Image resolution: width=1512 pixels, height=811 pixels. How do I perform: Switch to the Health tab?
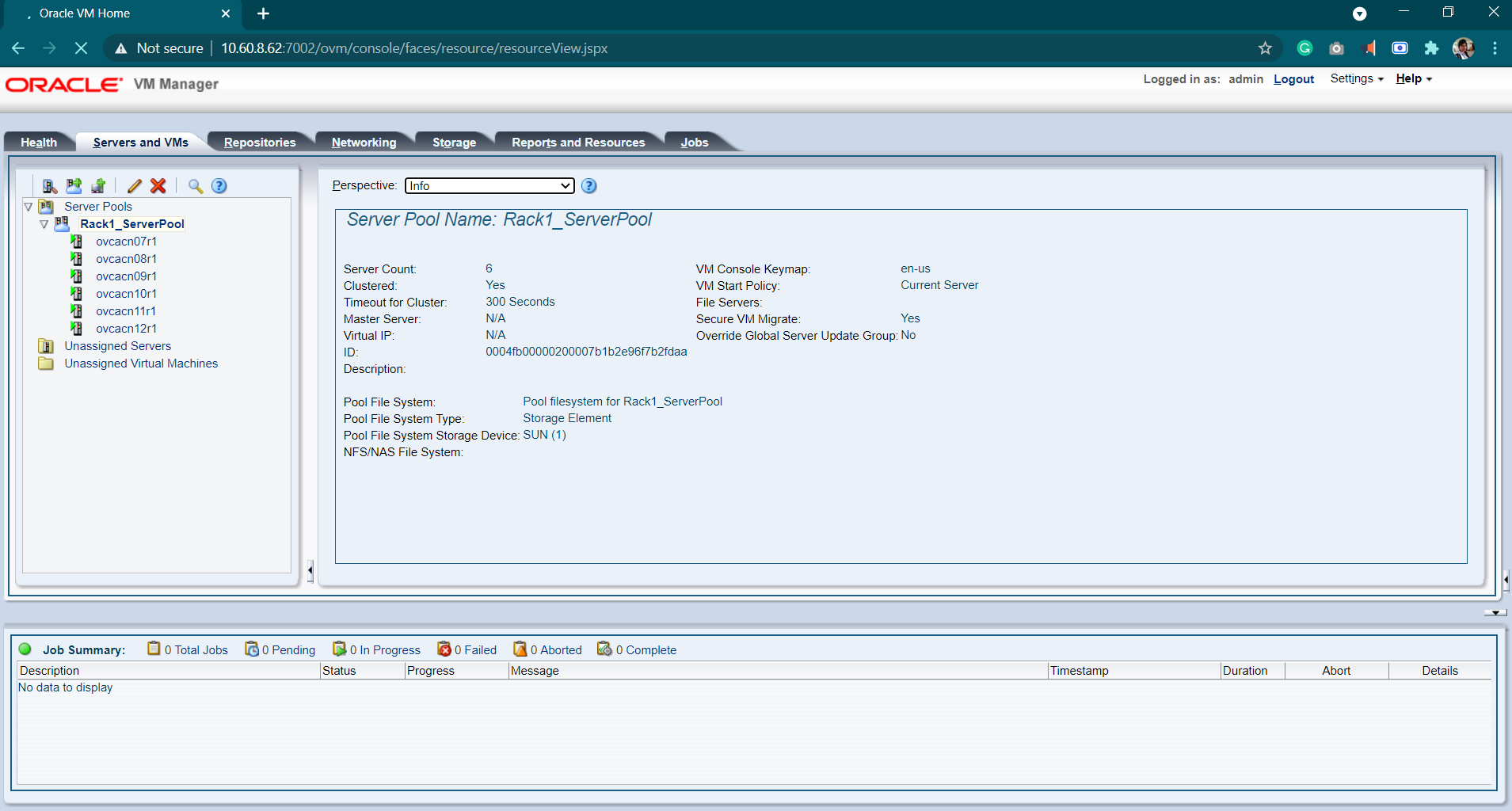click(x=39, y=143)
